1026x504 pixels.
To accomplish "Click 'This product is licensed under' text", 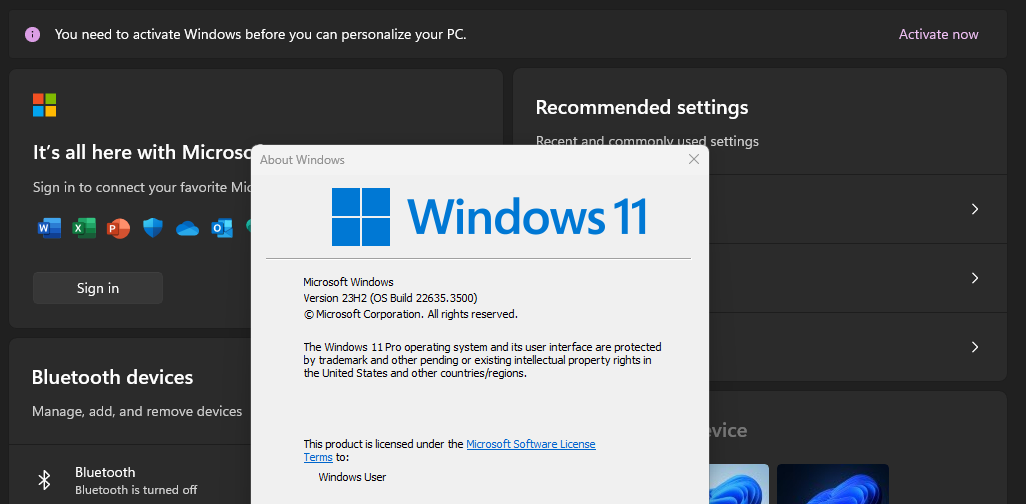I will (383, 444).
